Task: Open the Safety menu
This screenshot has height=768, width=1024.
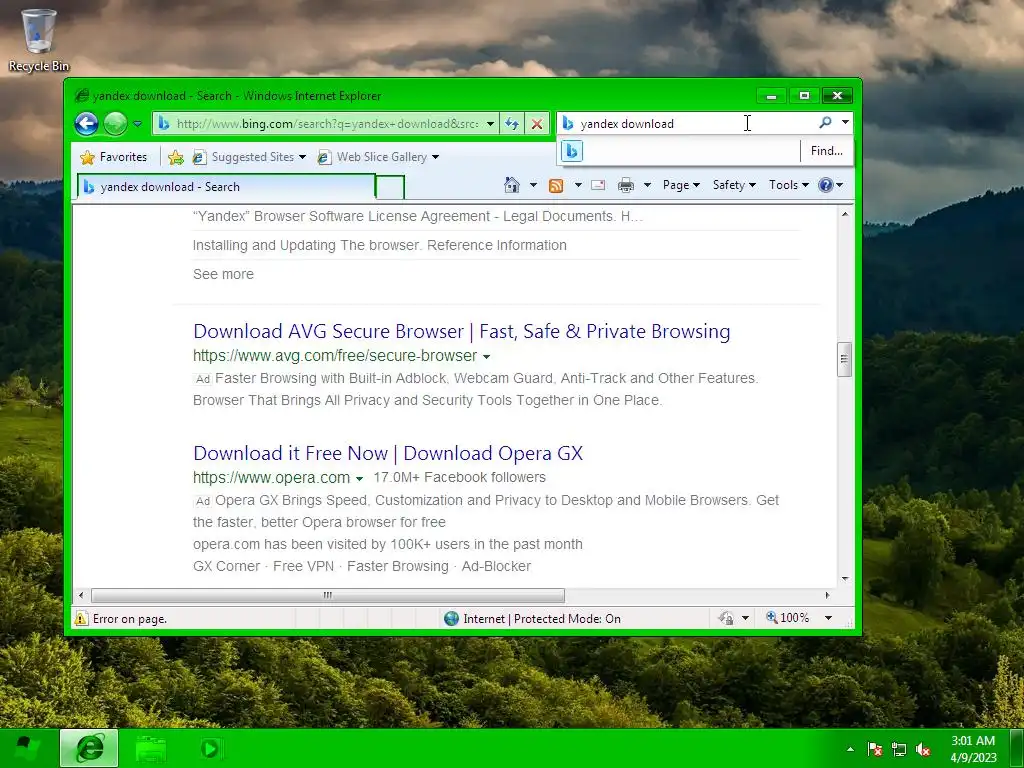Action: pyautogui.click(x=734, y=185)
